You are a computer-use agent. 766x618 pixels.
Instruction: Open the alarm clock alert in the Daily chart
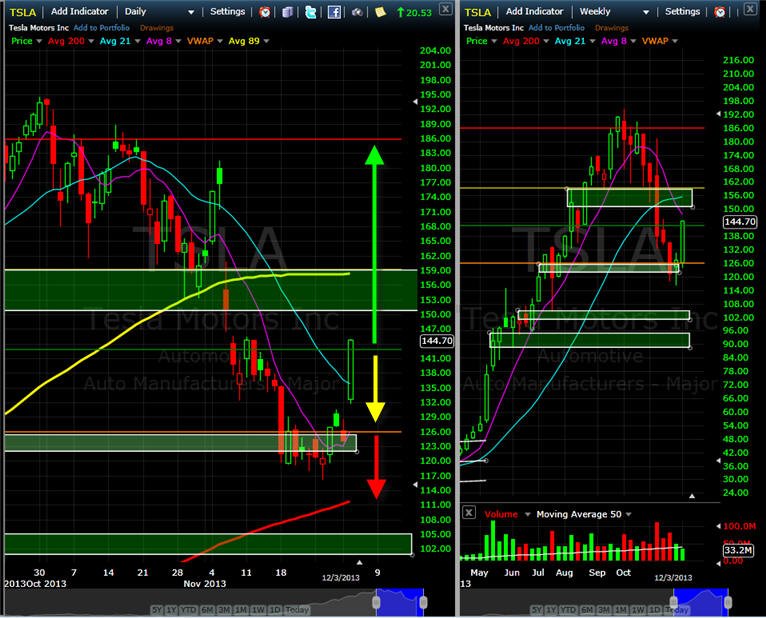click(264, 12)
